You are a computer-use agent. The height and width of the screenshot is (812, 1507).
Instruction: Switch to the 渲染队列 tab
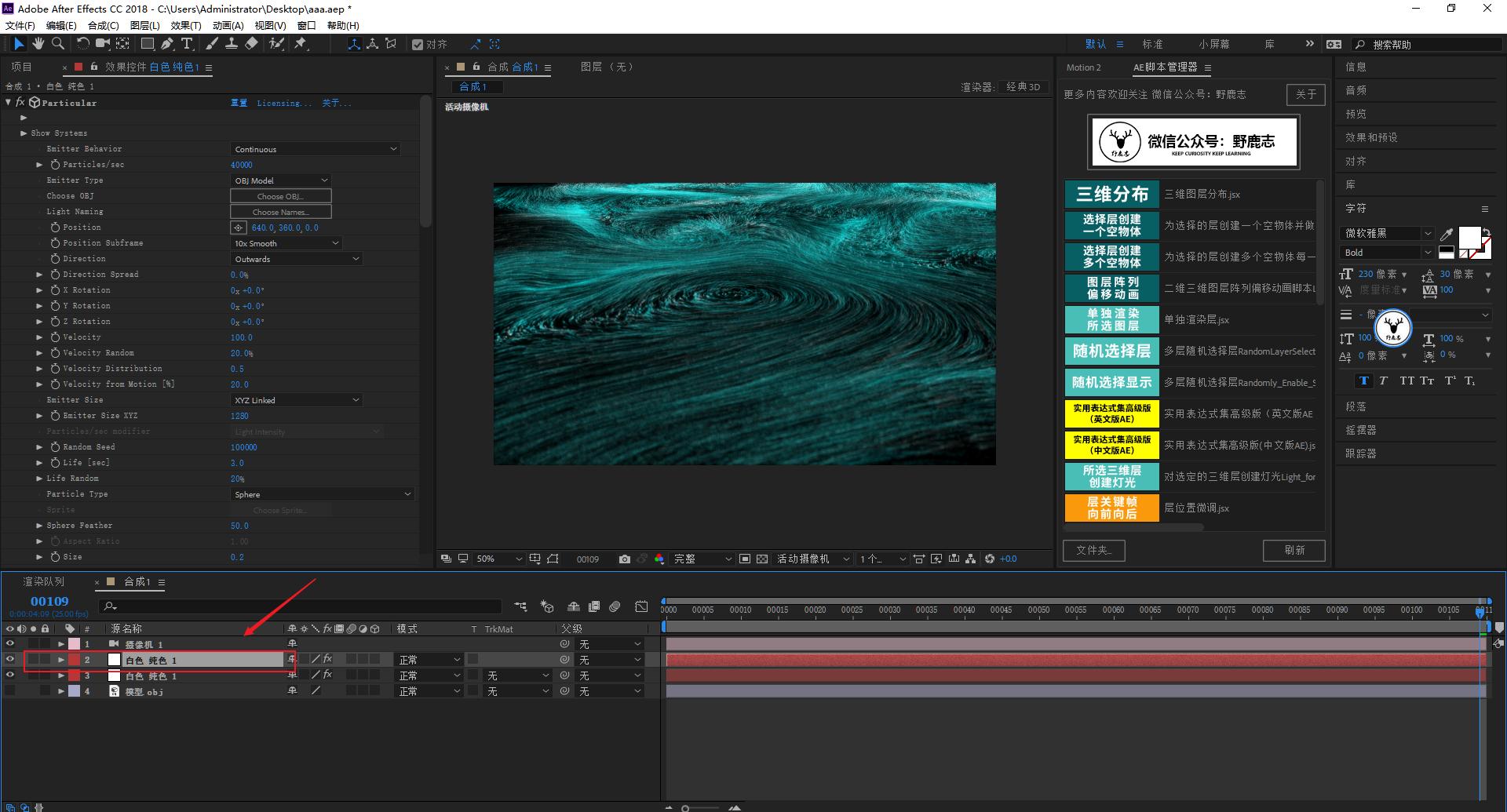click(44, 582)
